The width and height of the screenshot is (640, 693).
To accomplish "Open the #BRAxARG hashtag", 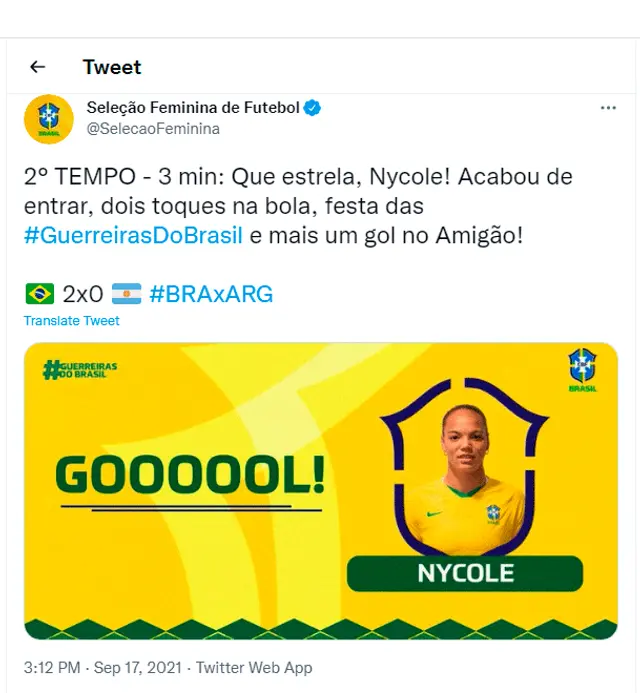I will tap(210, 294).
